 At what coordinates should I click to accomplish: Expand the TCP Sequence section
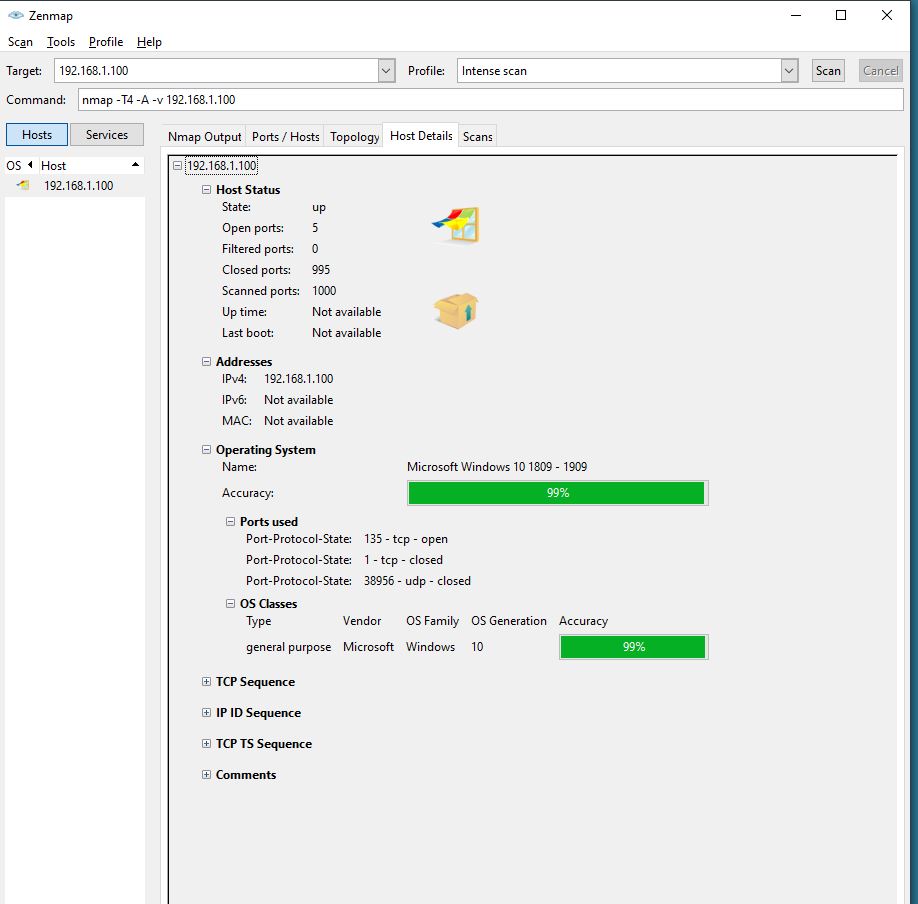[206, 682]
